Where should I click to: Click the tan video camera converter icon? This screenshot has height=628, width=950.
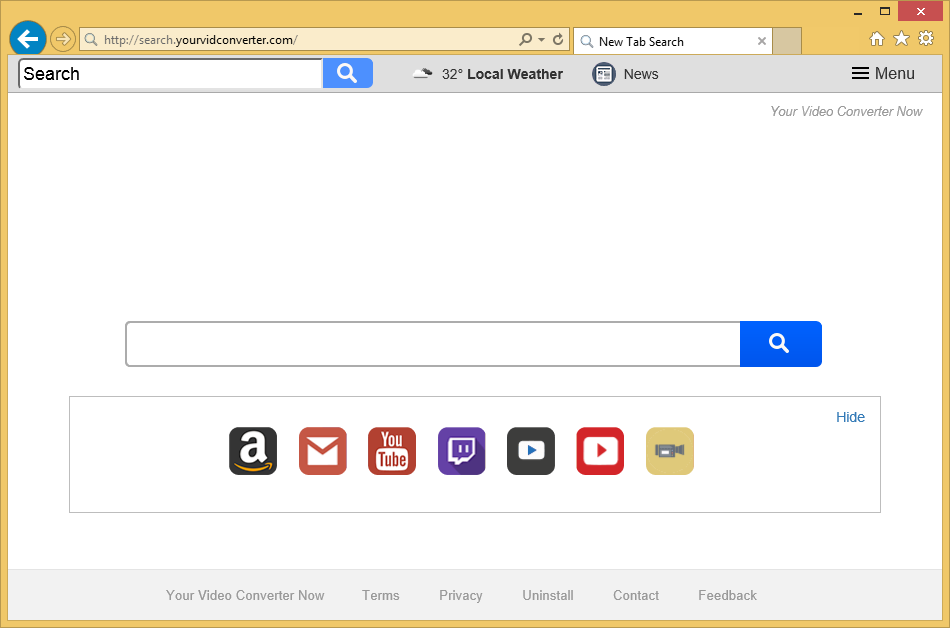670,451
